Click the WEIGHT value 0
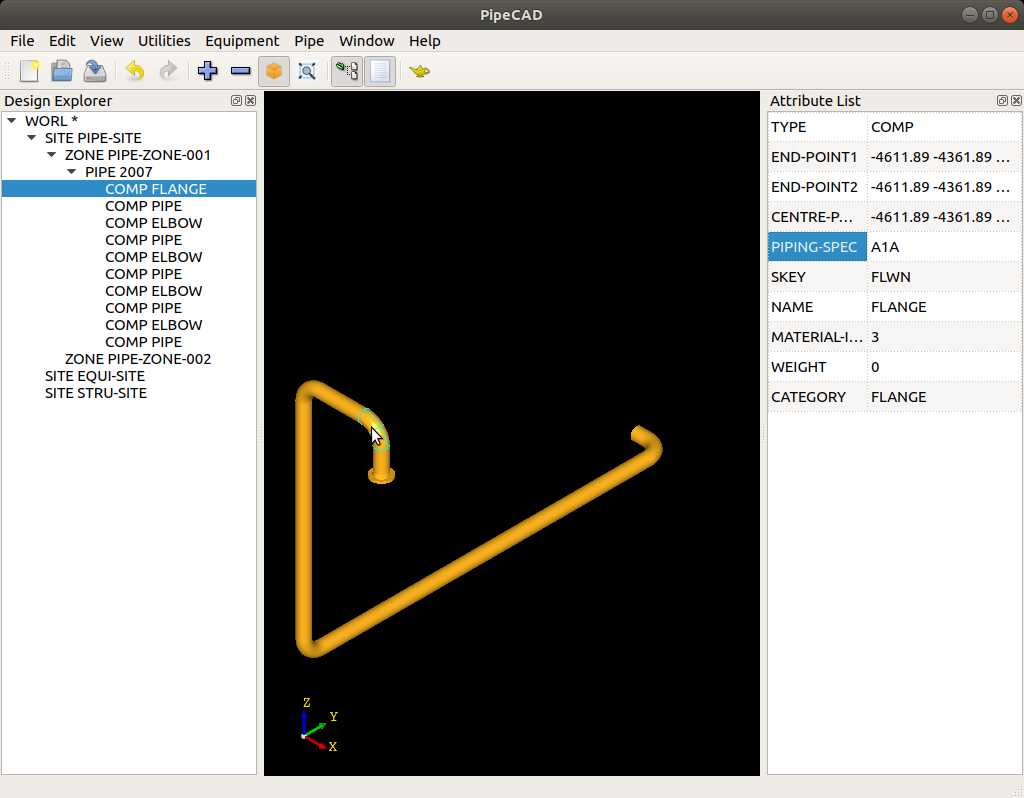The height and width of the screenshot is (798, 1024). 944,367
